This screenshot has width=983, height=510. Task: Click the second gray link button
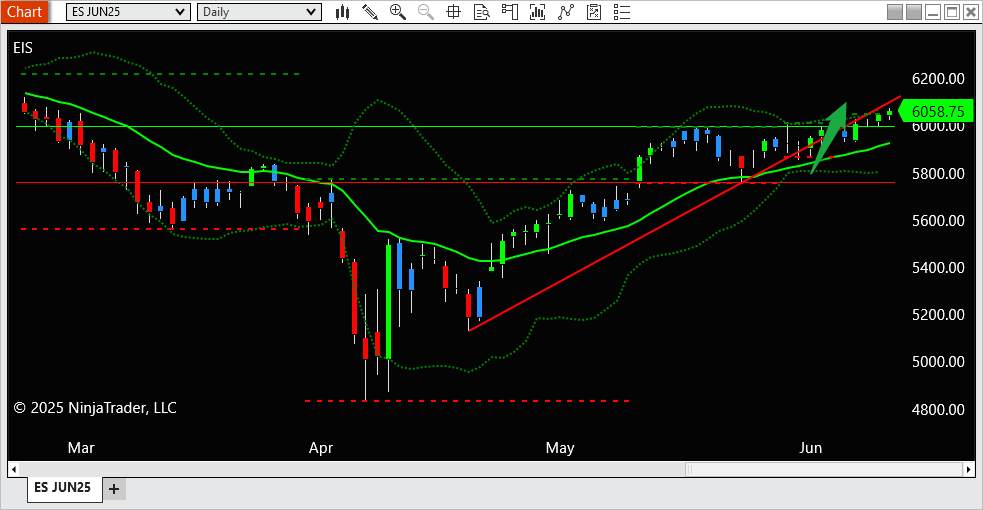(x=914, y=12)
